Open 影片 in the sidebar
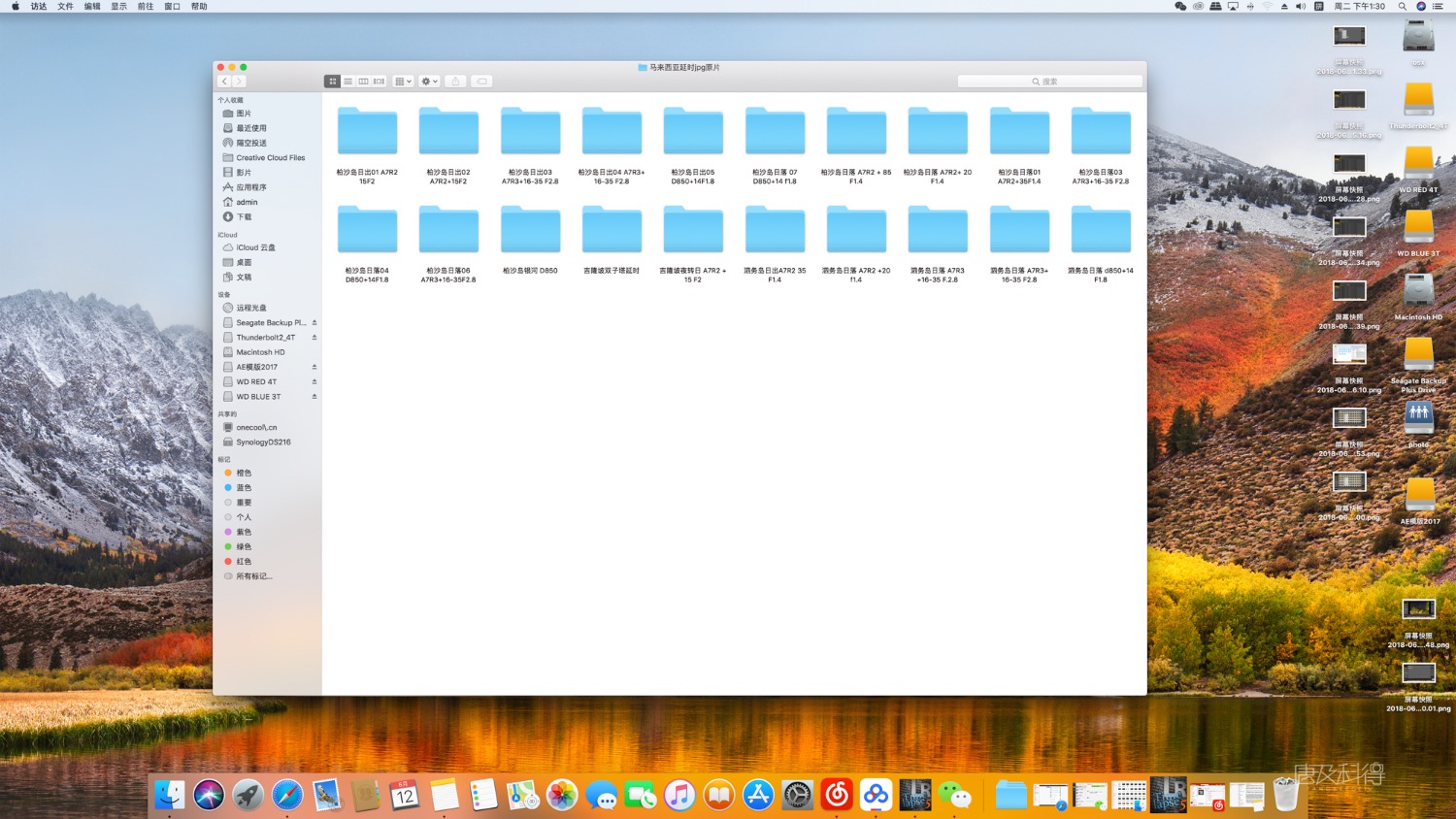 pyautogui.click(x=244, y=173)
